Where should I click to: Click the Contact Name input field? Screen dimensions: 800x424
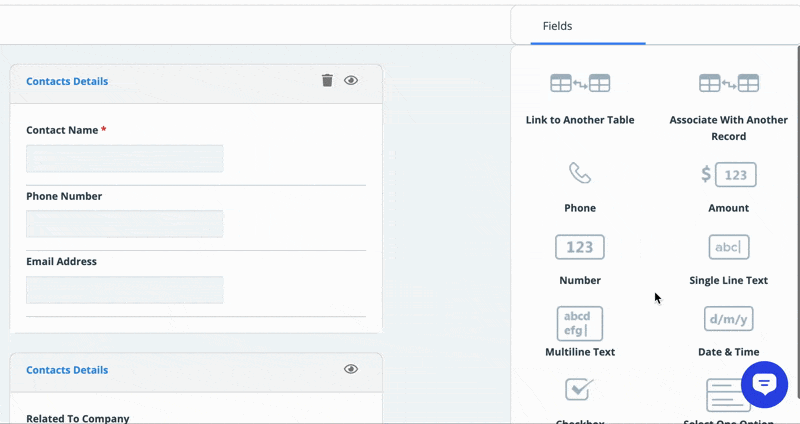(124, 158)
